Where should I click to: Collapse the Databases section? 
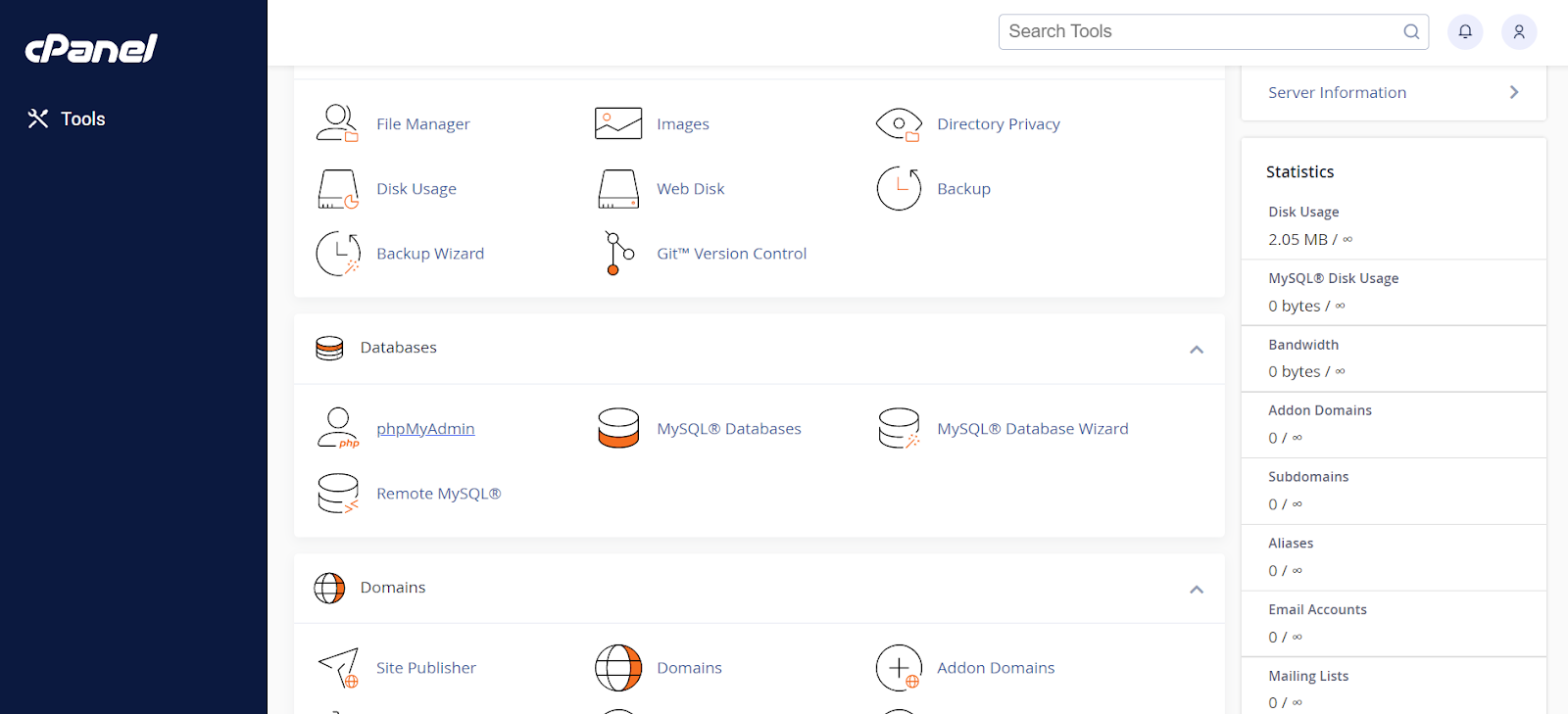(1197, 350)
